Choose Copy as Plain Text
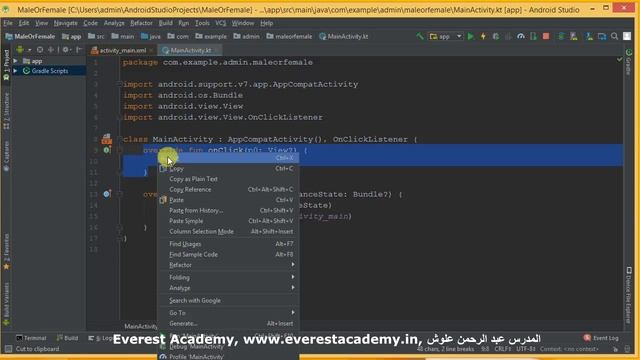 228,179
